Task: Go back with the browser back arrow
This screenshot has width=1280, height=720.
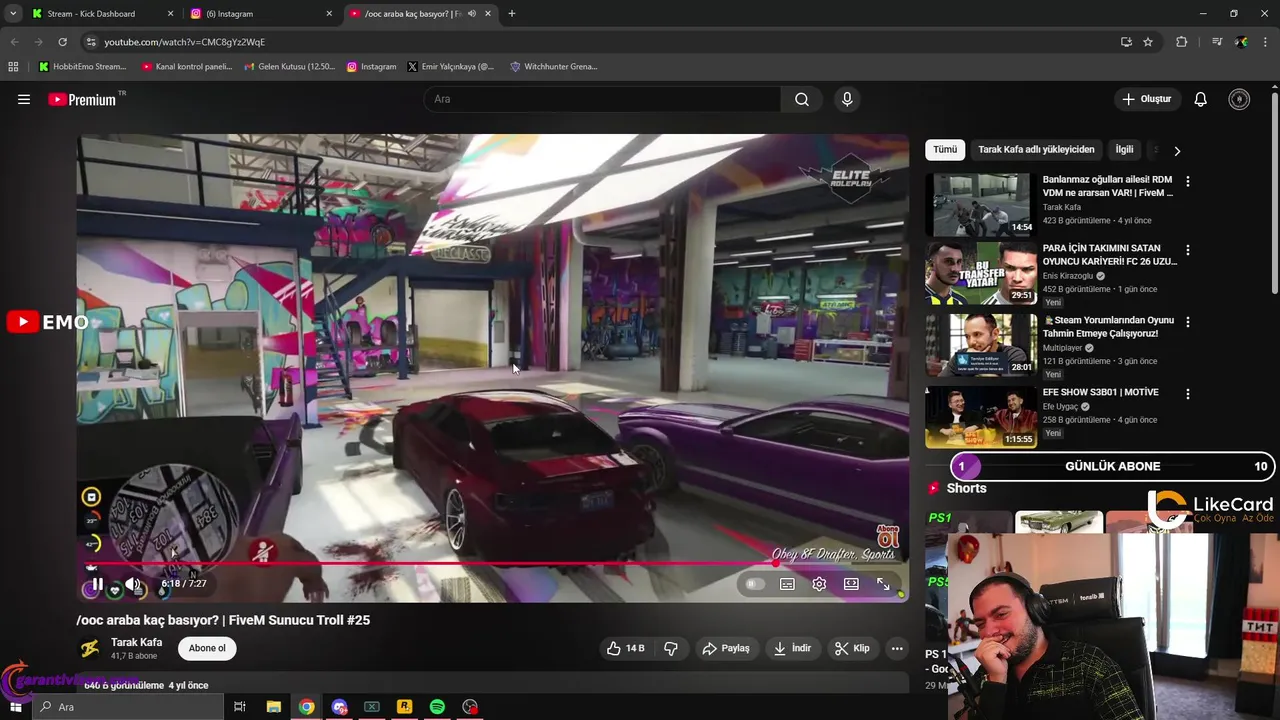Action: tap(14, 42)
